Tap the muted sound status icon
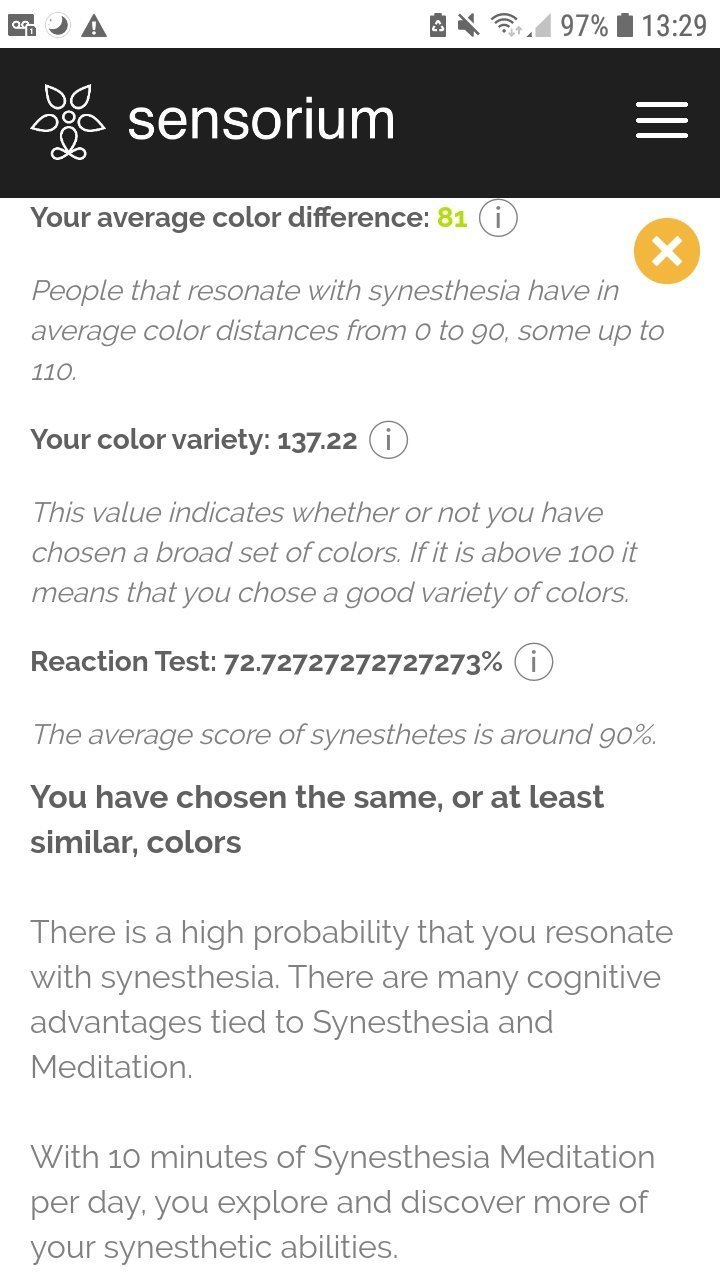The height and width of the screenshot is (1280, 720). tap(469, 25)
